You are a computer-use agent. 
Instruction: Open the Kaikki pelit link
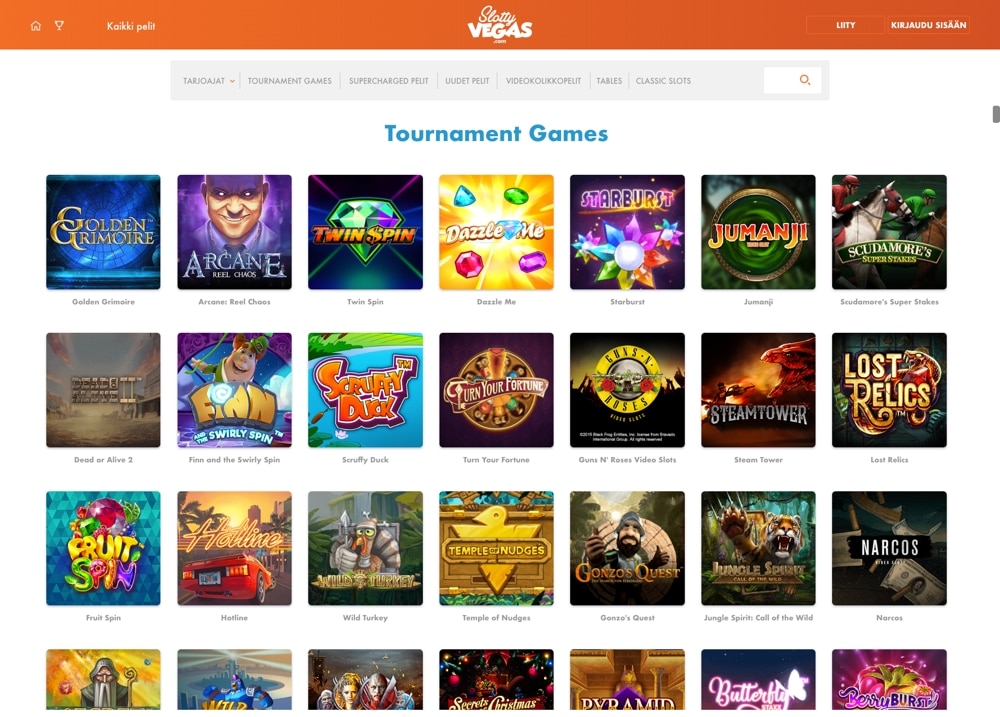coord(131,26)
